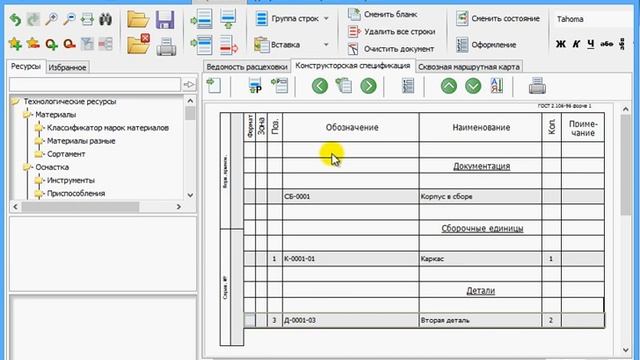Click the add-to-favorites star icon
The image size is (640, 360).
16,44
